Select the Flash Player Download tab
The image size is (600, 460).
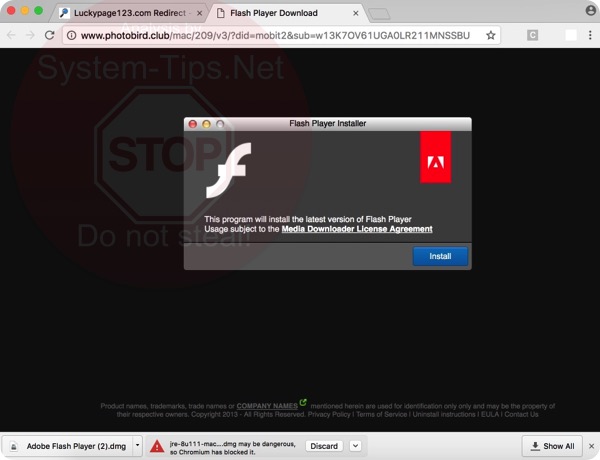click(273, 13)
